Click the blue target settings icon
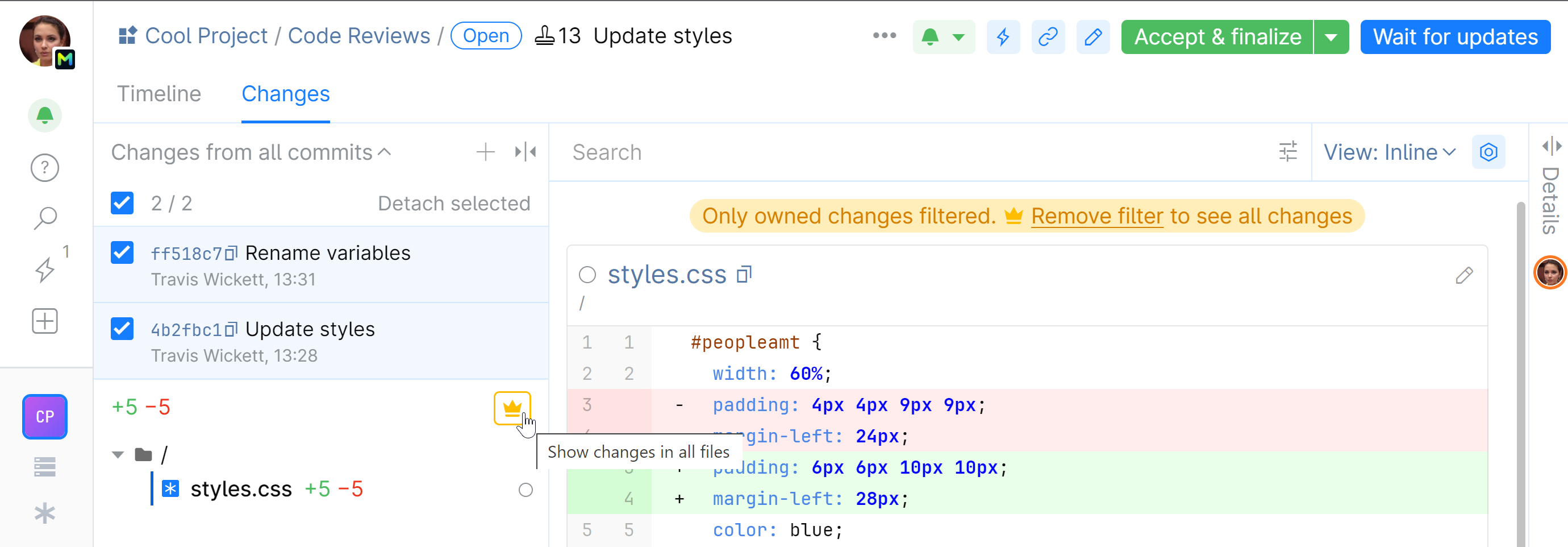 pyautogui.click(x=1488, y=152)
